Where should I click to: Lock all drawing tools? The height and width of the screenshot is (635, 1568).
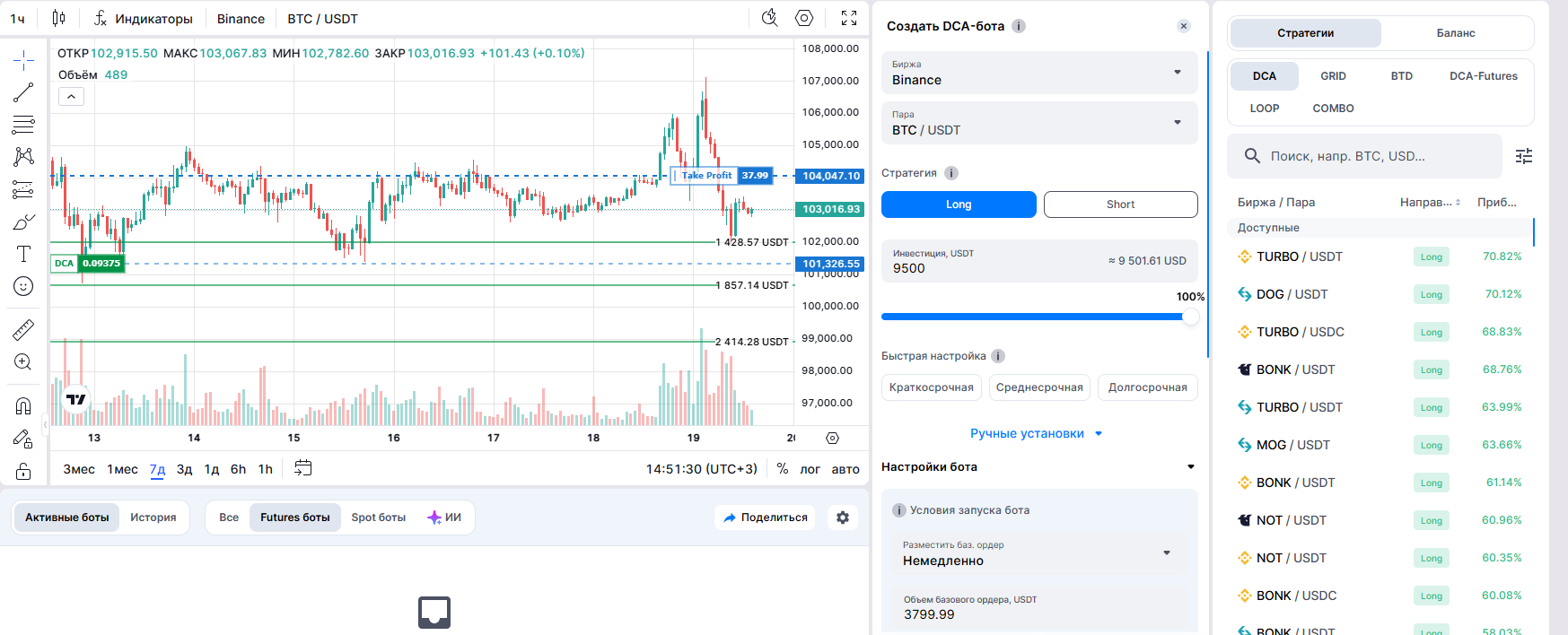point(23,471)
